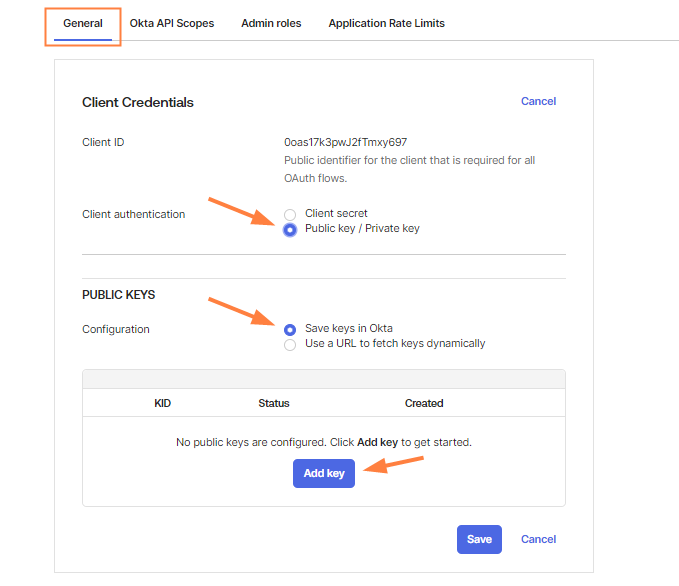The width and height of the screenshot is (679, 586).
Task: Click the blue Save button
Action: [x=479, y=539]
